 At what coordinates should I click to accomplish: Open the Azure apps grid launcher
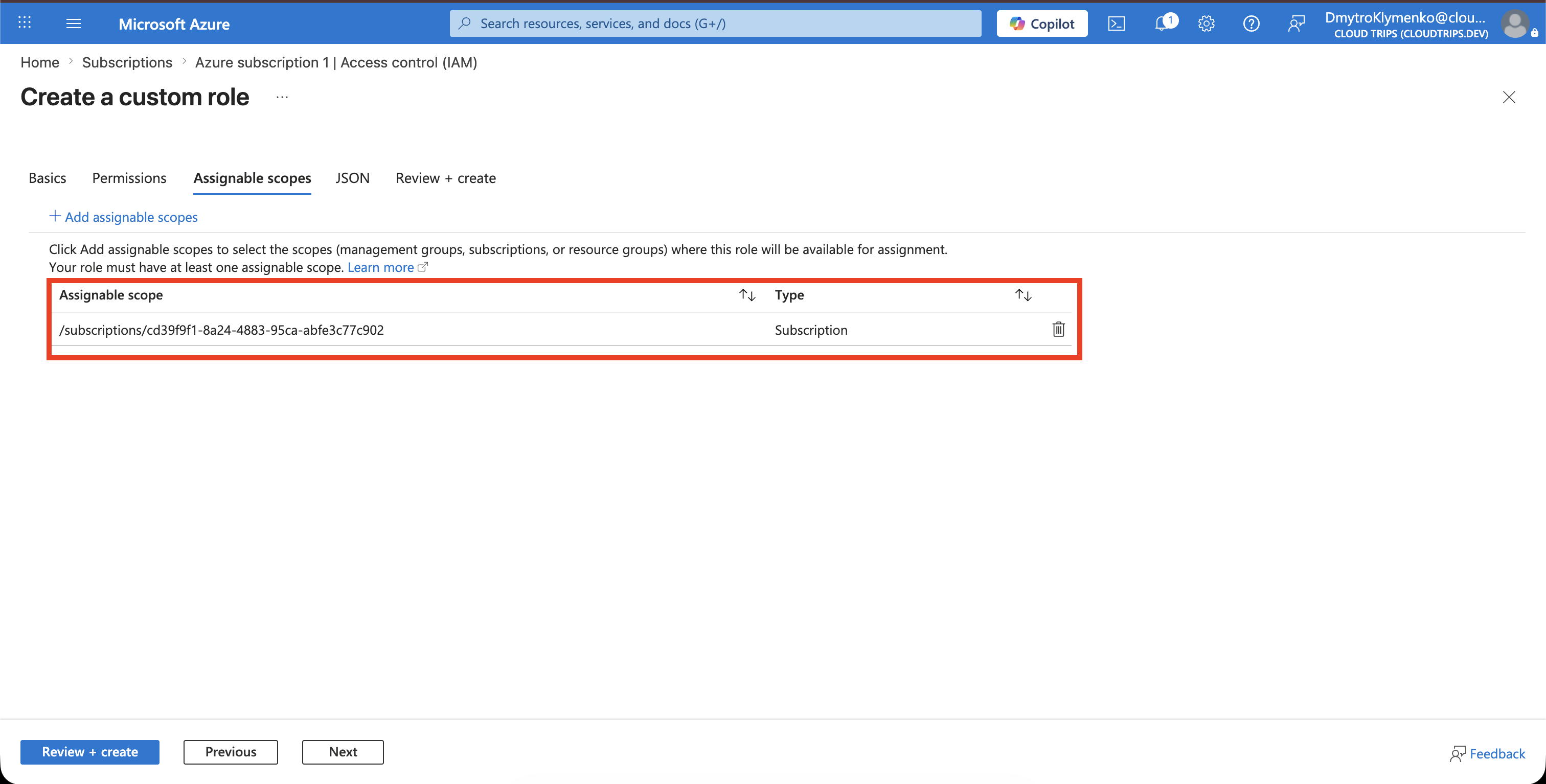(x=25, y=23)
